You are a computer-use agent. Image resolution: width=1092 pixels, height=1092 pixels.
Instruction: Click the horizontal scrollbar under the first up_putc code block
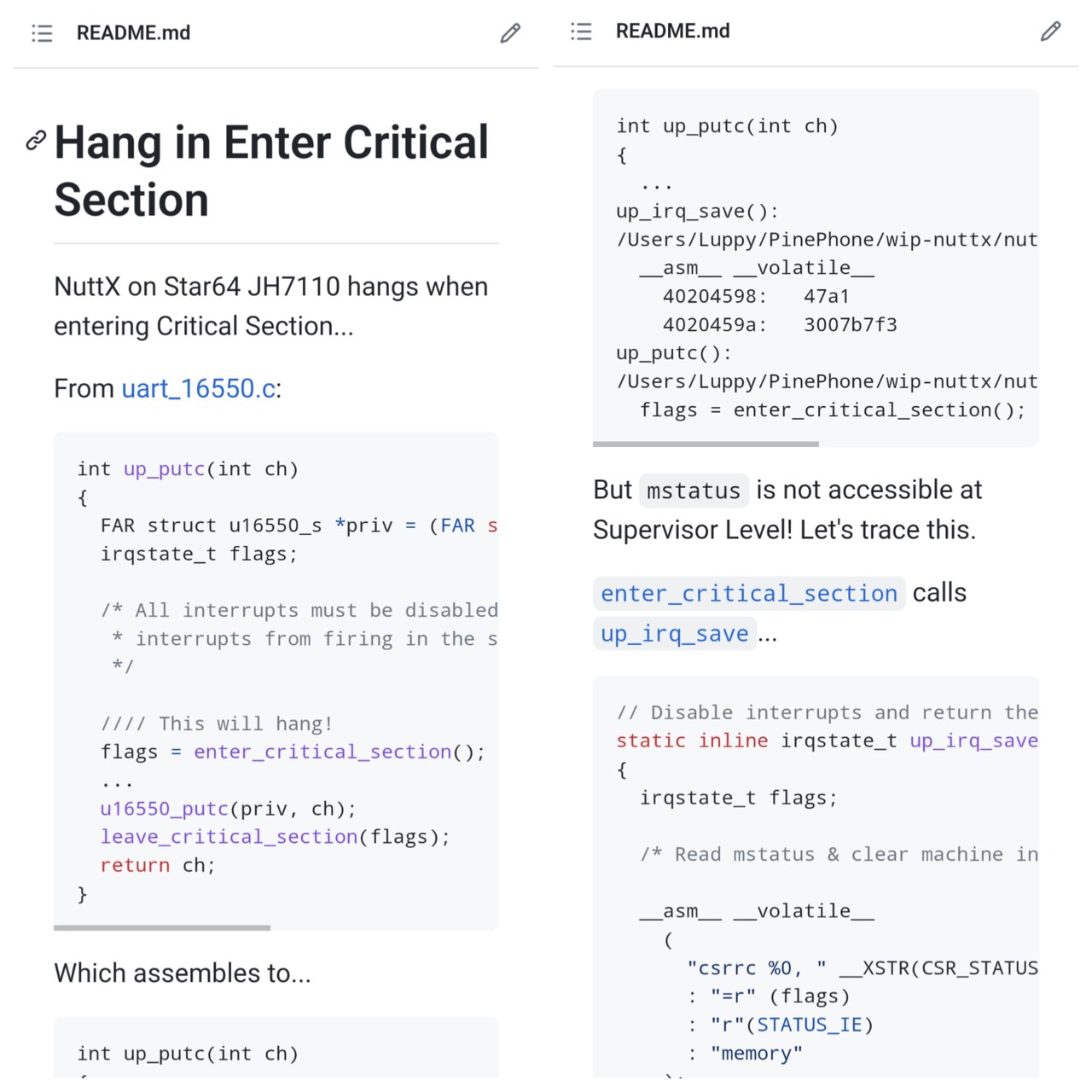[x=162, y=927]
